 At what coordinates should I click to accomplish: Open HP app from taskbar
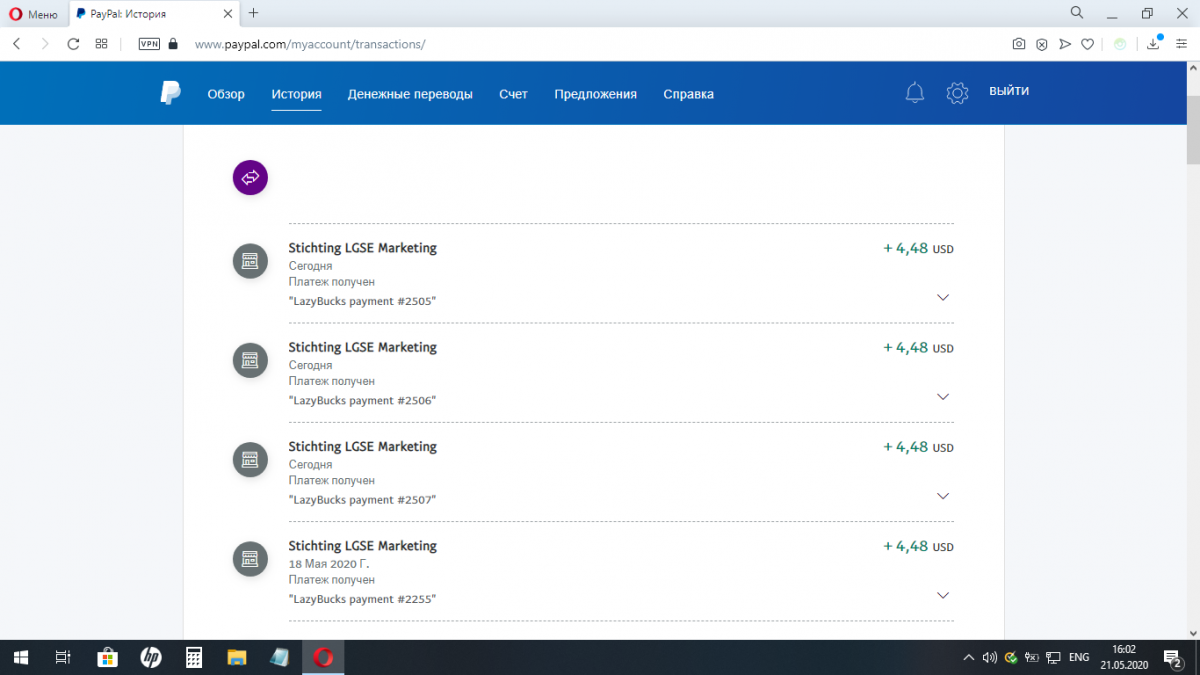click(x=150, y=657)
